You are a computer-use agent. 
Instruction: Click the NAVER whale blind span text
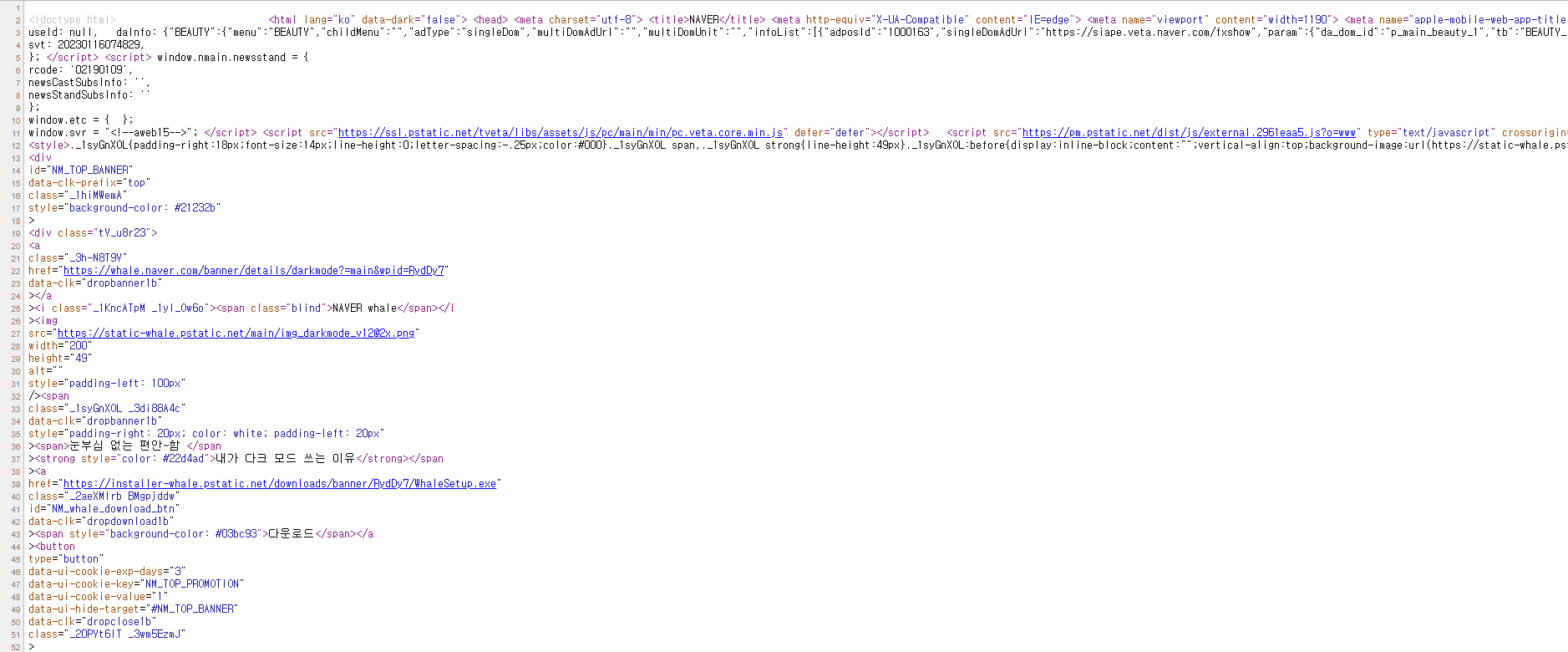click(x=364, y=308)
